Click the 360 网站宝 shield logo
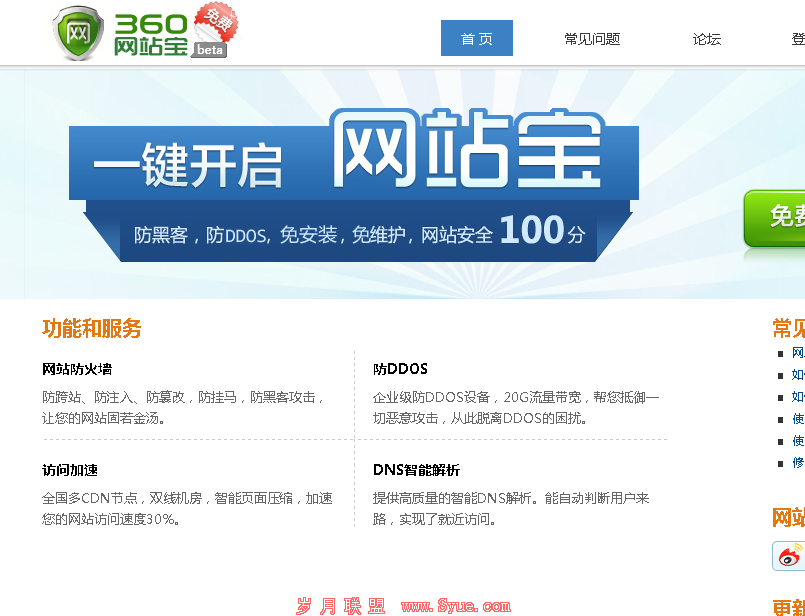This screenshot has height=616, width=805. tap(78, 33)
